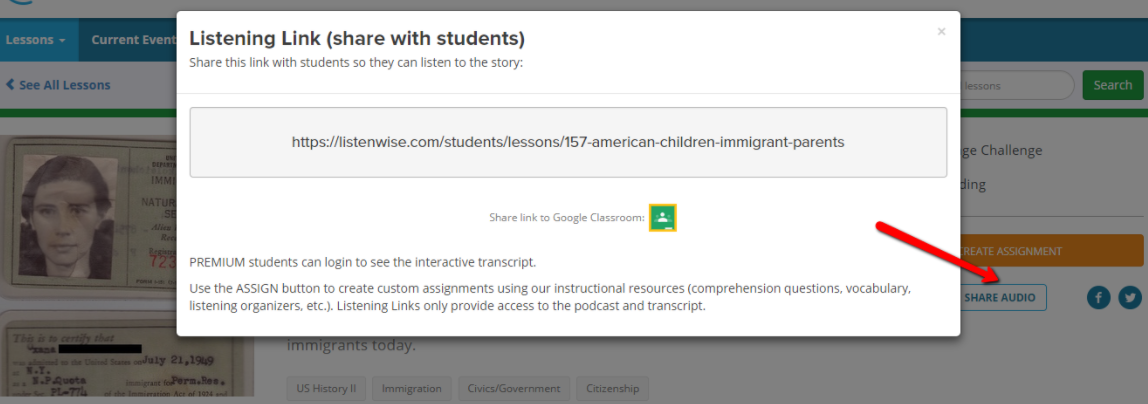Share link to Google Classroom icon

coord(662,217)
